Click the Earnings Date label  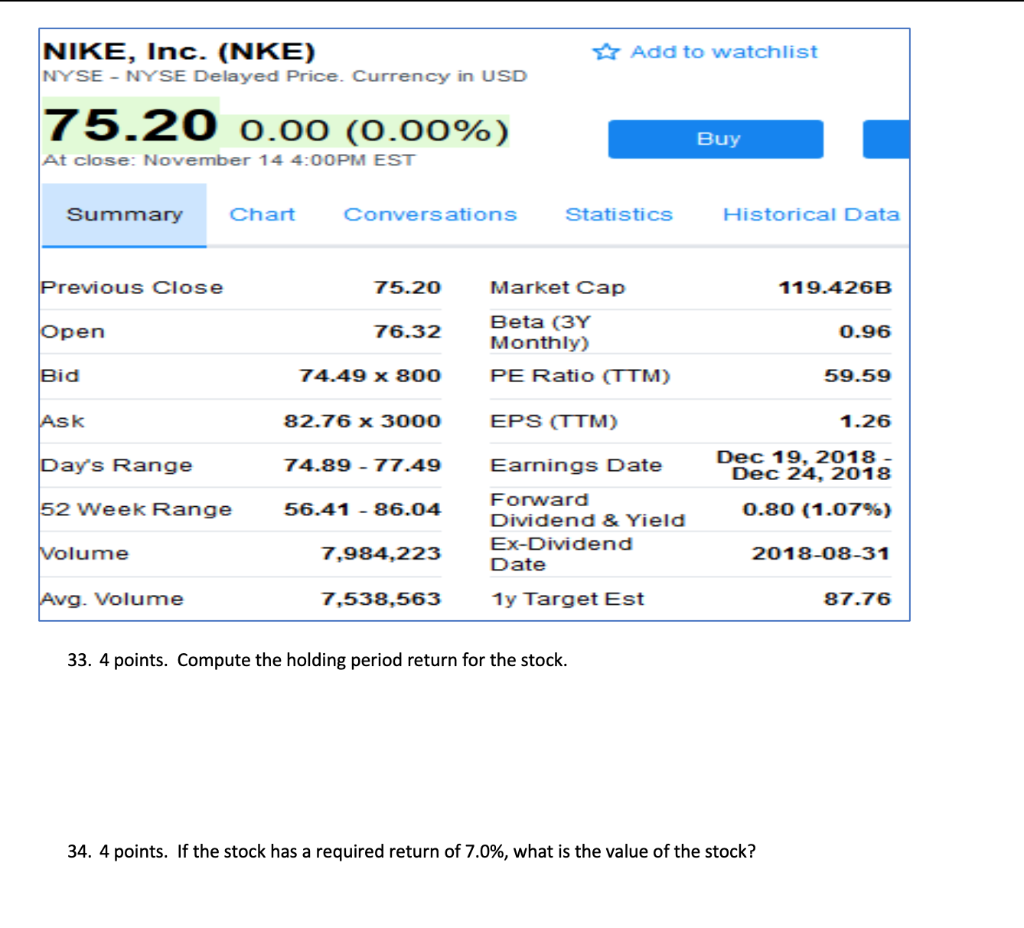(x=576, y=465)
